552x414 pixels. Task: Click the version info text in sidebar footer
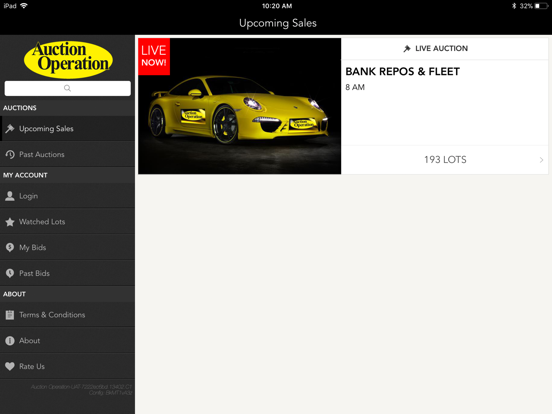tap(81, 390)
